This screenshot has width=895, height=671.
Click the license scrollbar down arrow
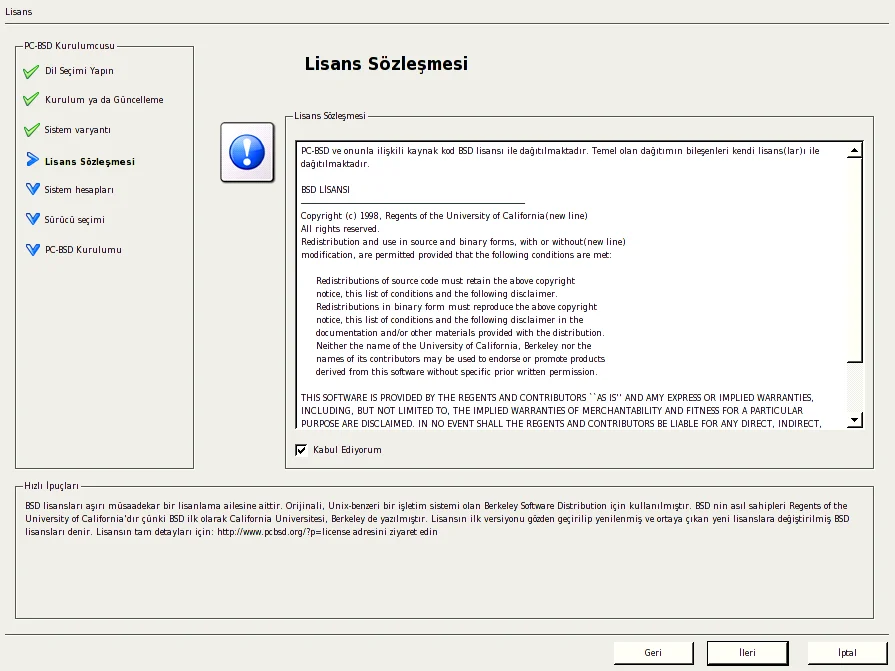[x=854, y=420]
